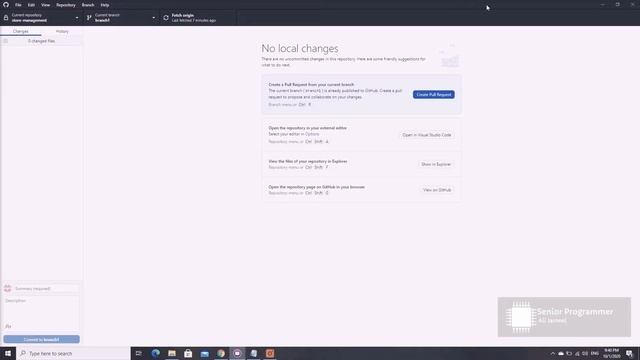640x360 pixels.
Task: Click the Commit to branch button
Action: point(41,339)
